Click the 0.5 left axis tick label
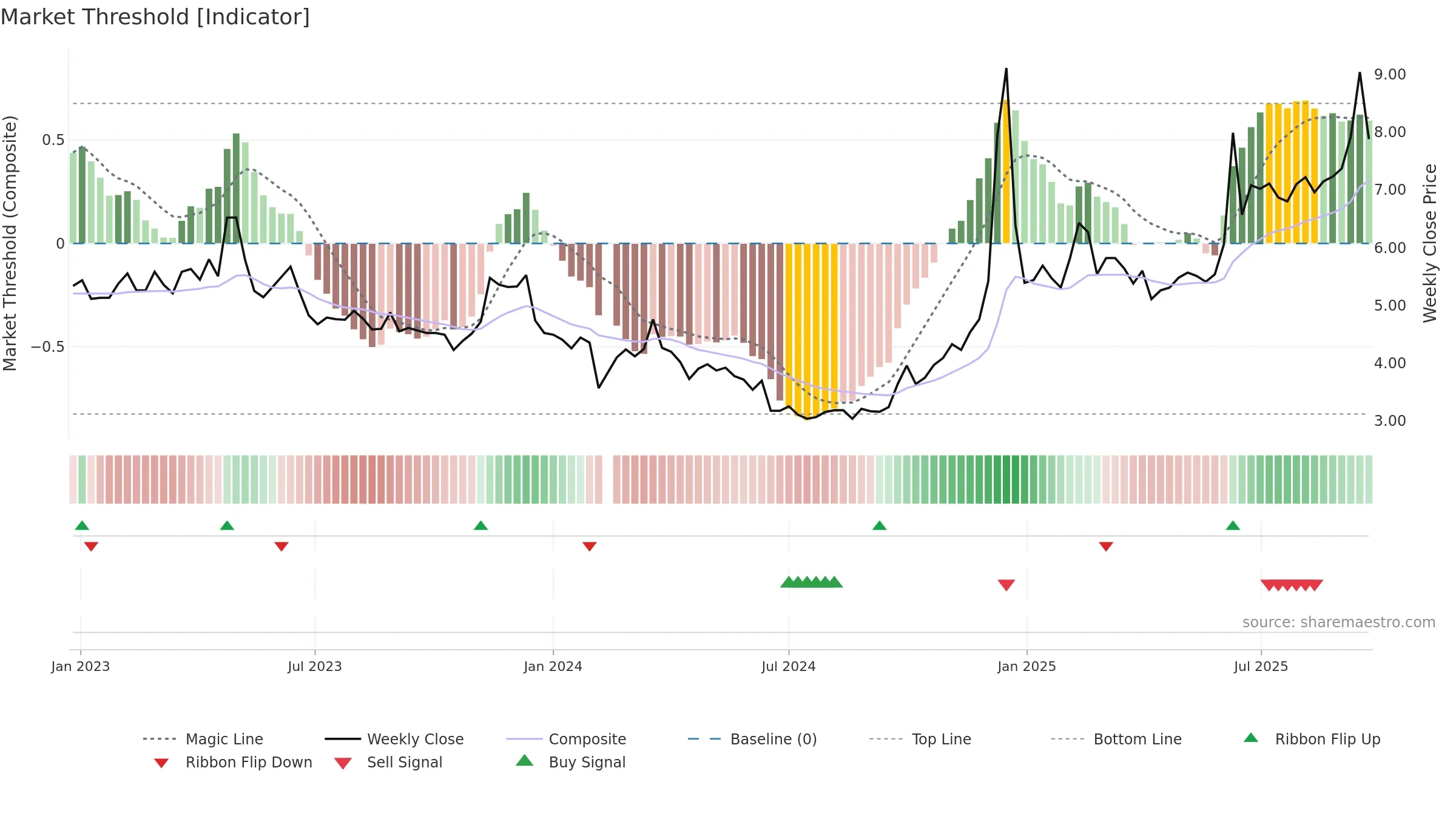The width and height of the screenshot is (1456, 819). 53,140
